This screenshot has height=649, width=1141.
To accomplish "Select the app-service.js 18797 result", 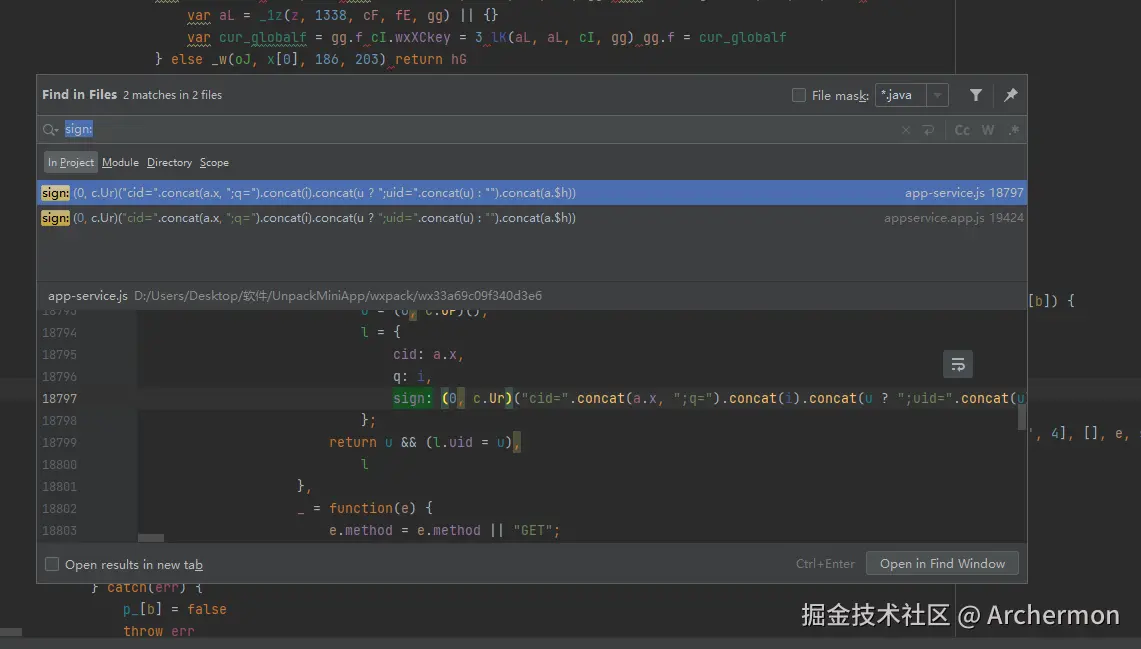I will pyautogui.click(x=532, y=193).
